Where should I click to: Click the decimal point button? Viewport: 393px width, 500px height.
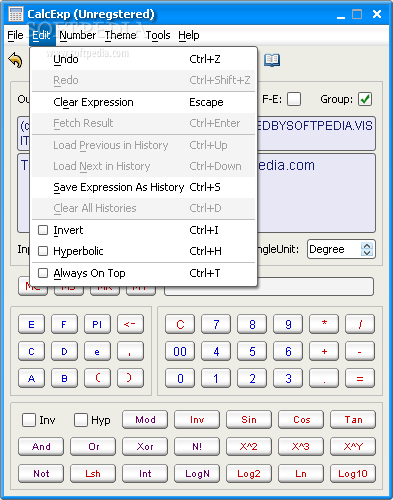coord(324,378)
